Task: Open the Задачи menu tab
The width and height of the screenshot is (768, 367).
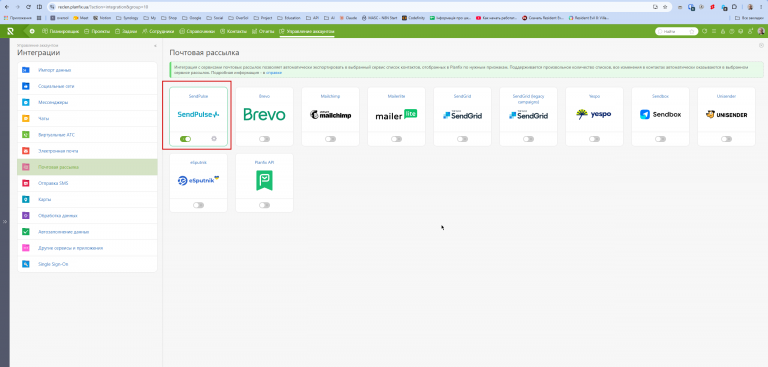Action: point(126,31)
